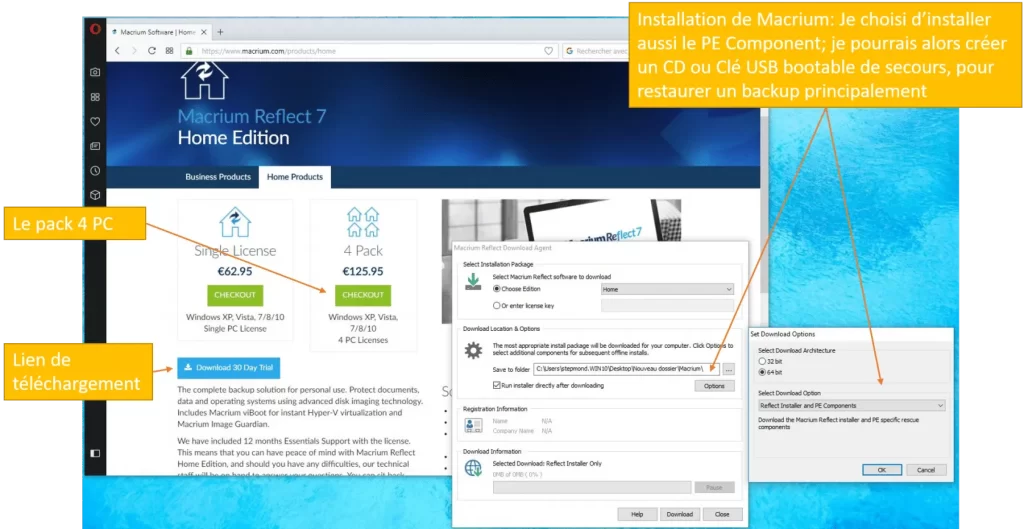
Task: Click Download button in Download Agent
Action: point(680,514)
